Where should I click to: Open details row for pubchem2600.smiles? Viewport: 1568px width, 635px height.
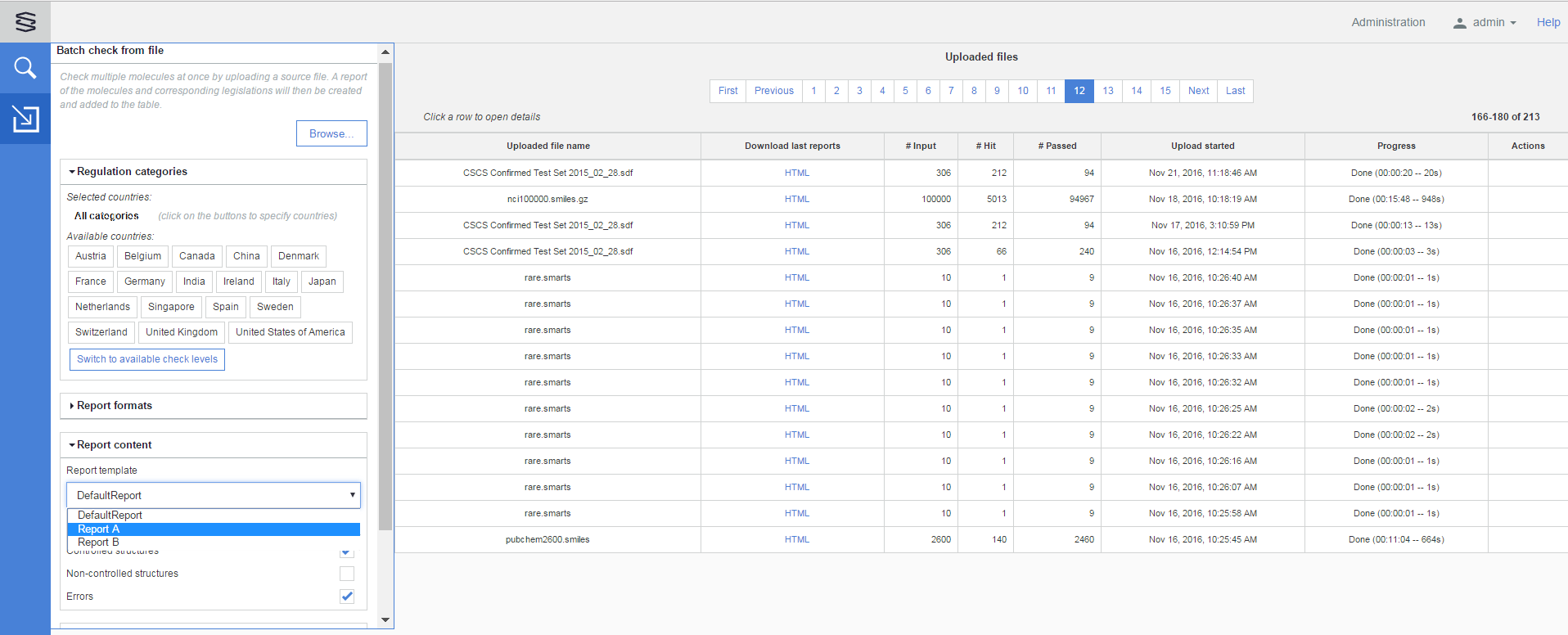click(x=547, y=539)
